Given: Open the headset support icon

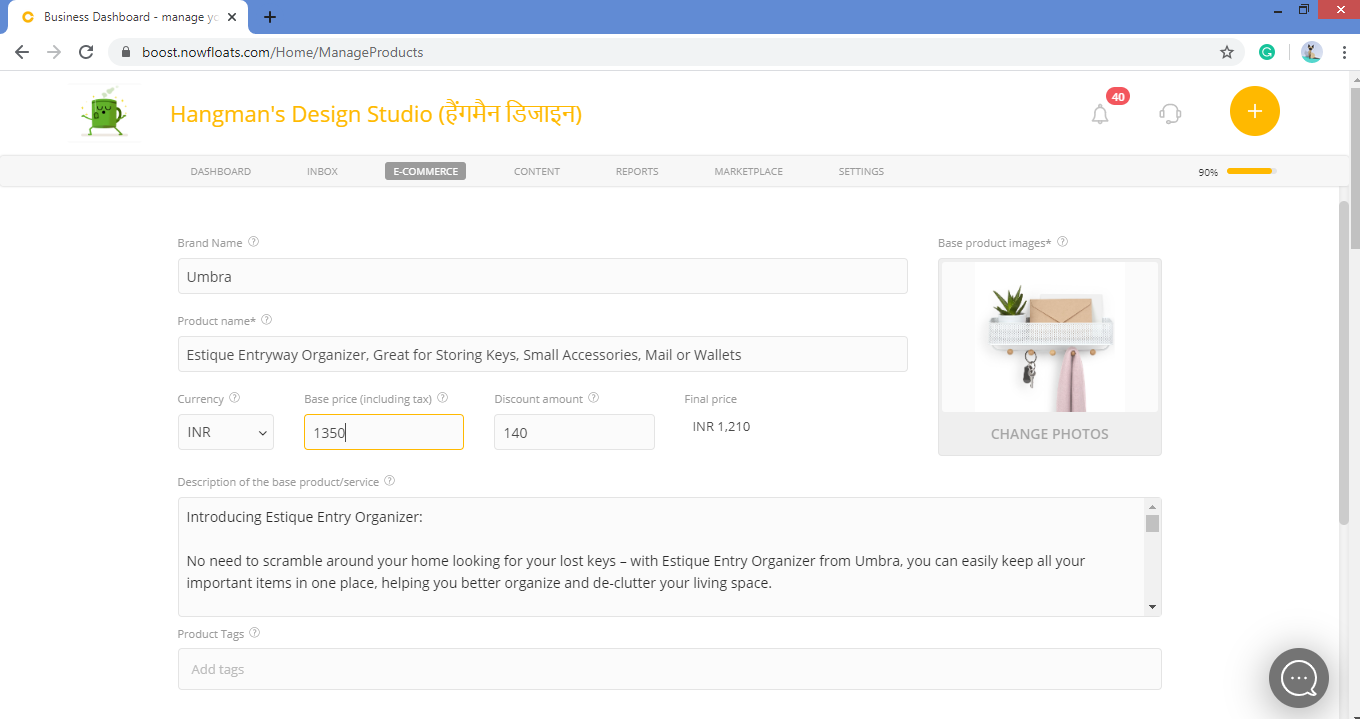Looking at the screenshot, I should coord(1170,114).
